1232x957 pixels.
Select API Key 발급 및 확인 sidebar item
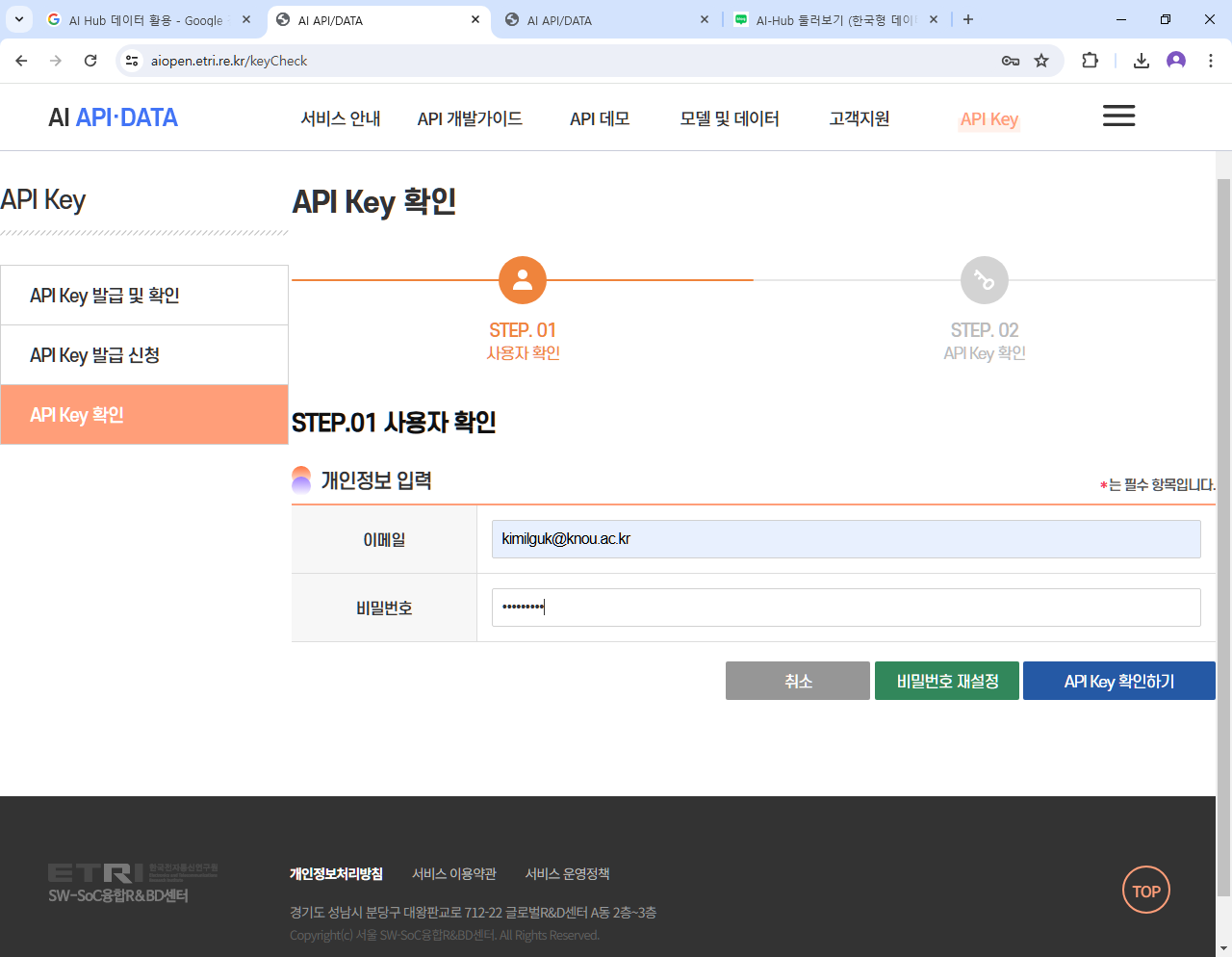click(144, 296)
